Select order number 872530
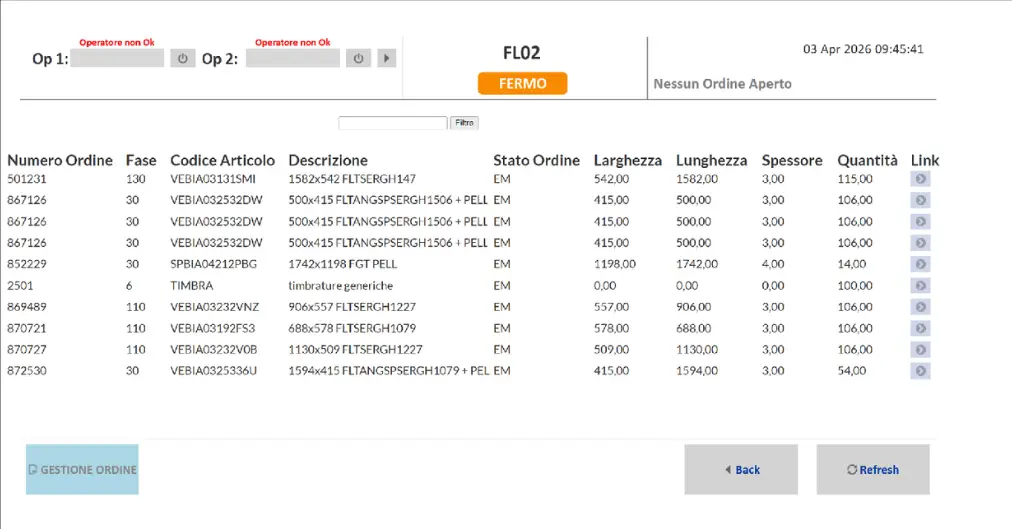The height and width of the screenshot is (529, 1012). coord(26,370)
